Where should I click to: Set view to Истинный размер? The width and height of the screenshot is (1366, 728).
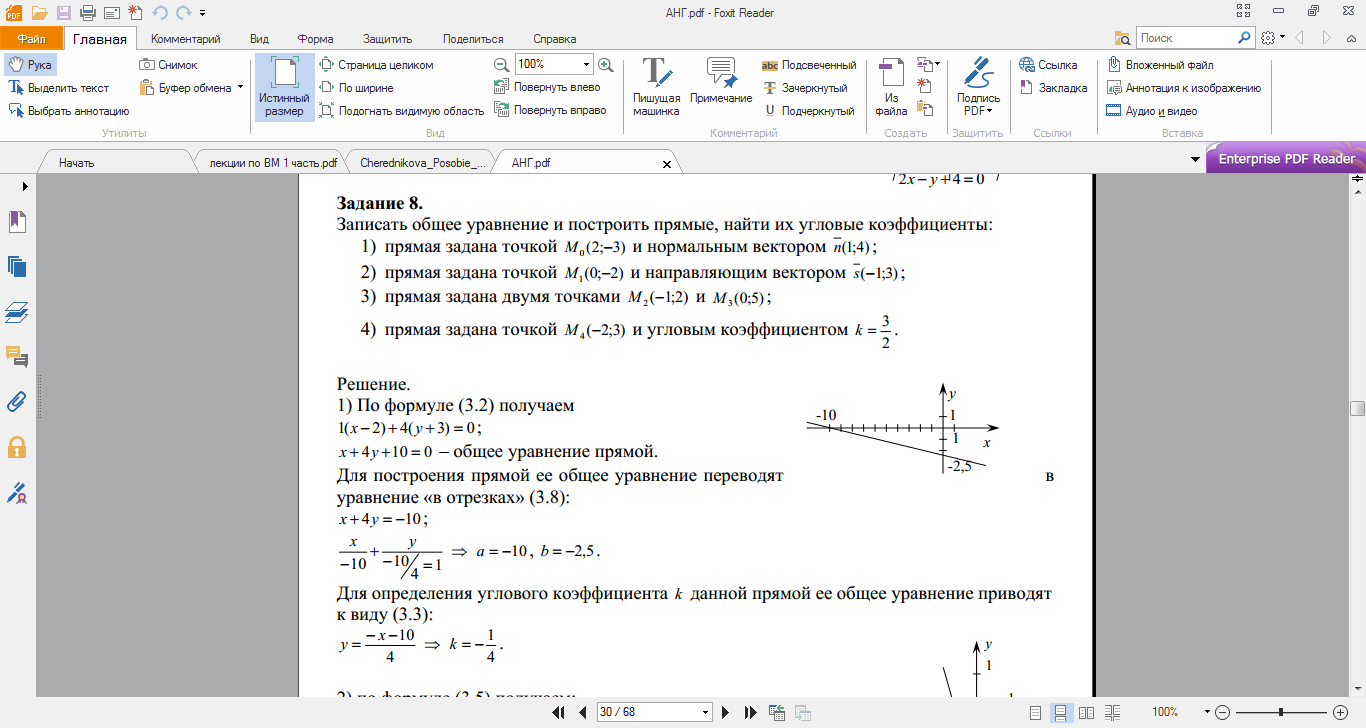pyautogui.click(x=284, y=88)
